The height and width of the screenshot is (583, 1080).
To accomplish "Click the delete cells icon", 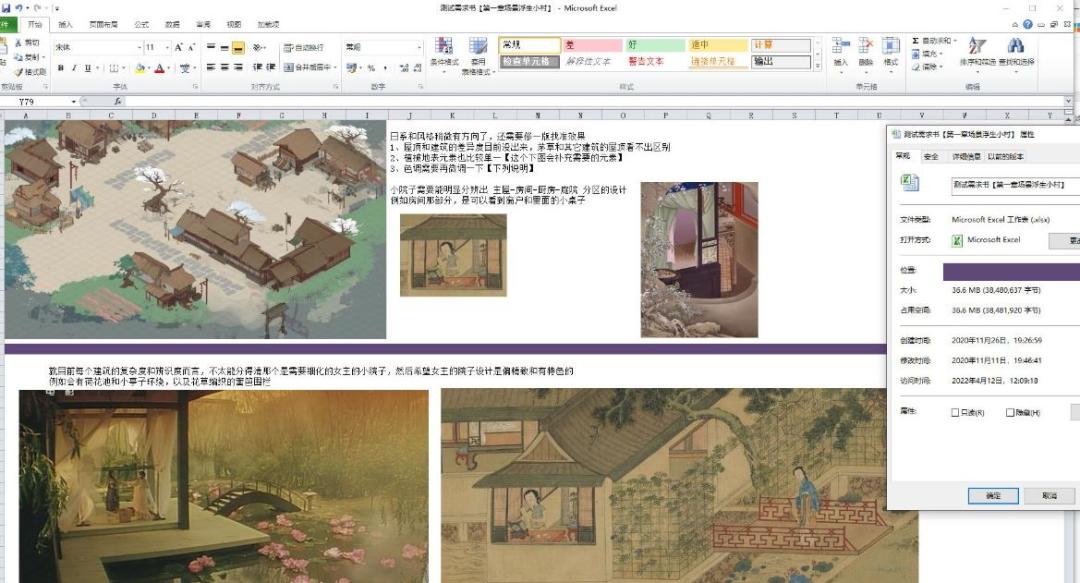I will pos(866,52).
